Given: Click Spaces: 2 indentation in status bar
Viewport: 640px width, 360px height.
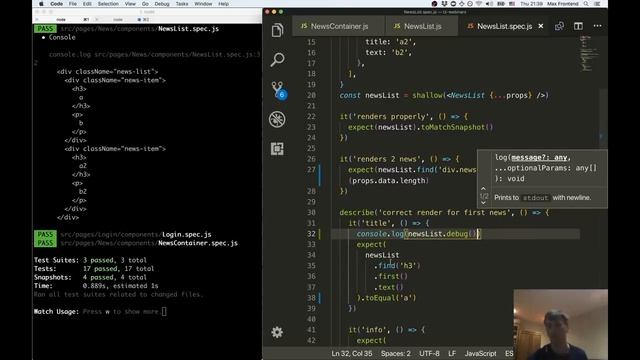Looking at the screenshot, I should [x=396, y=353].
